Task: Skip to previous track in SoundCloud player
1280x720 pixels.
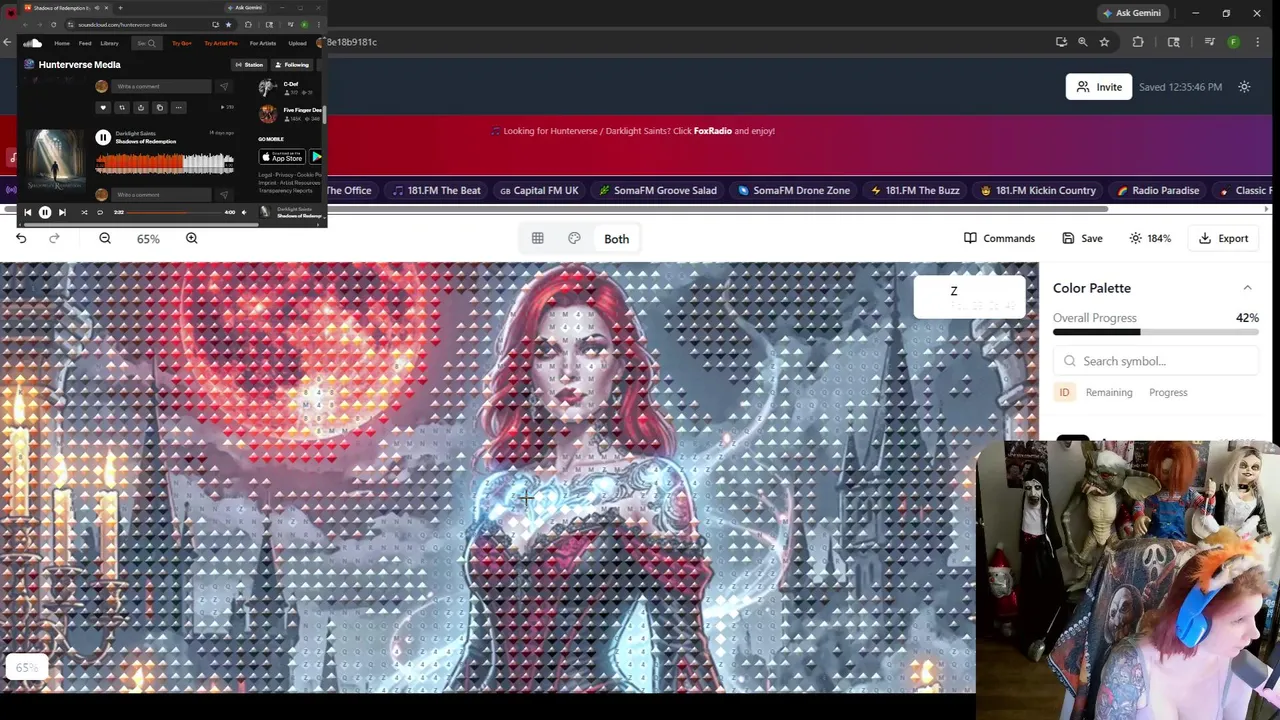Action: coord(28,212)
